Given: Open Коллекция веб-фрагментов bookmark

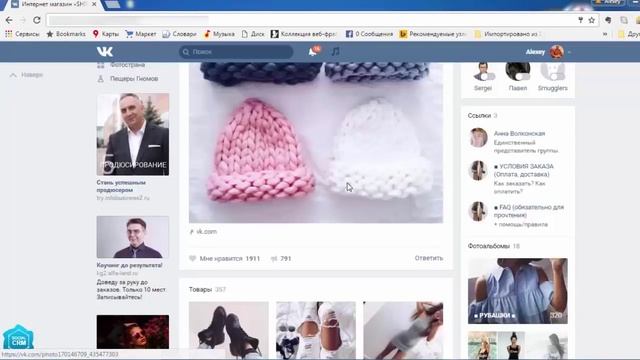Looking at the screenshot, I should (x=304, y=34).
